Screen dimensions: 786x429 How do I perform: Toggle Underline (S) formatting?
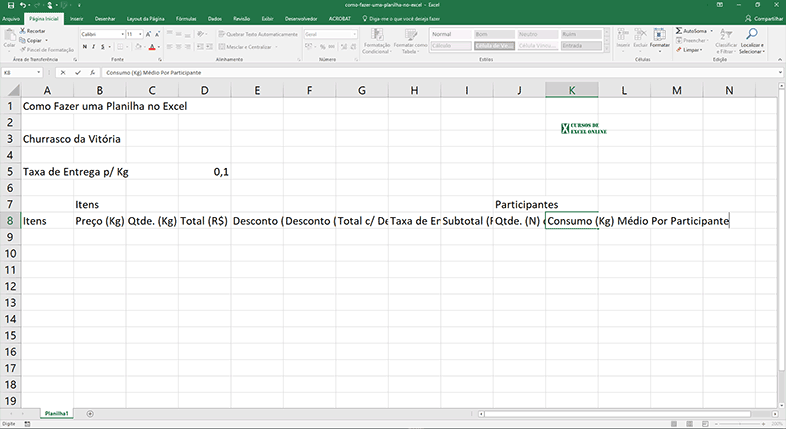[102, 47]
